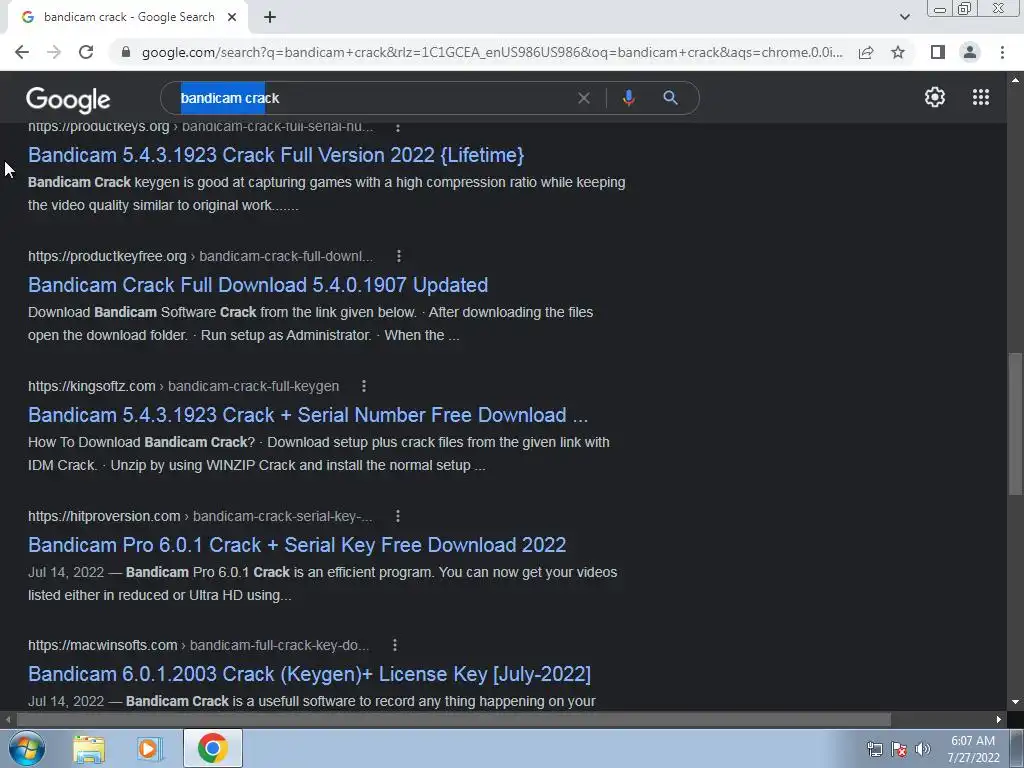The height and width of the screenshot is (768, 1024).
Task: Share this page using the share icon
Action: click(x=866, y=52)
